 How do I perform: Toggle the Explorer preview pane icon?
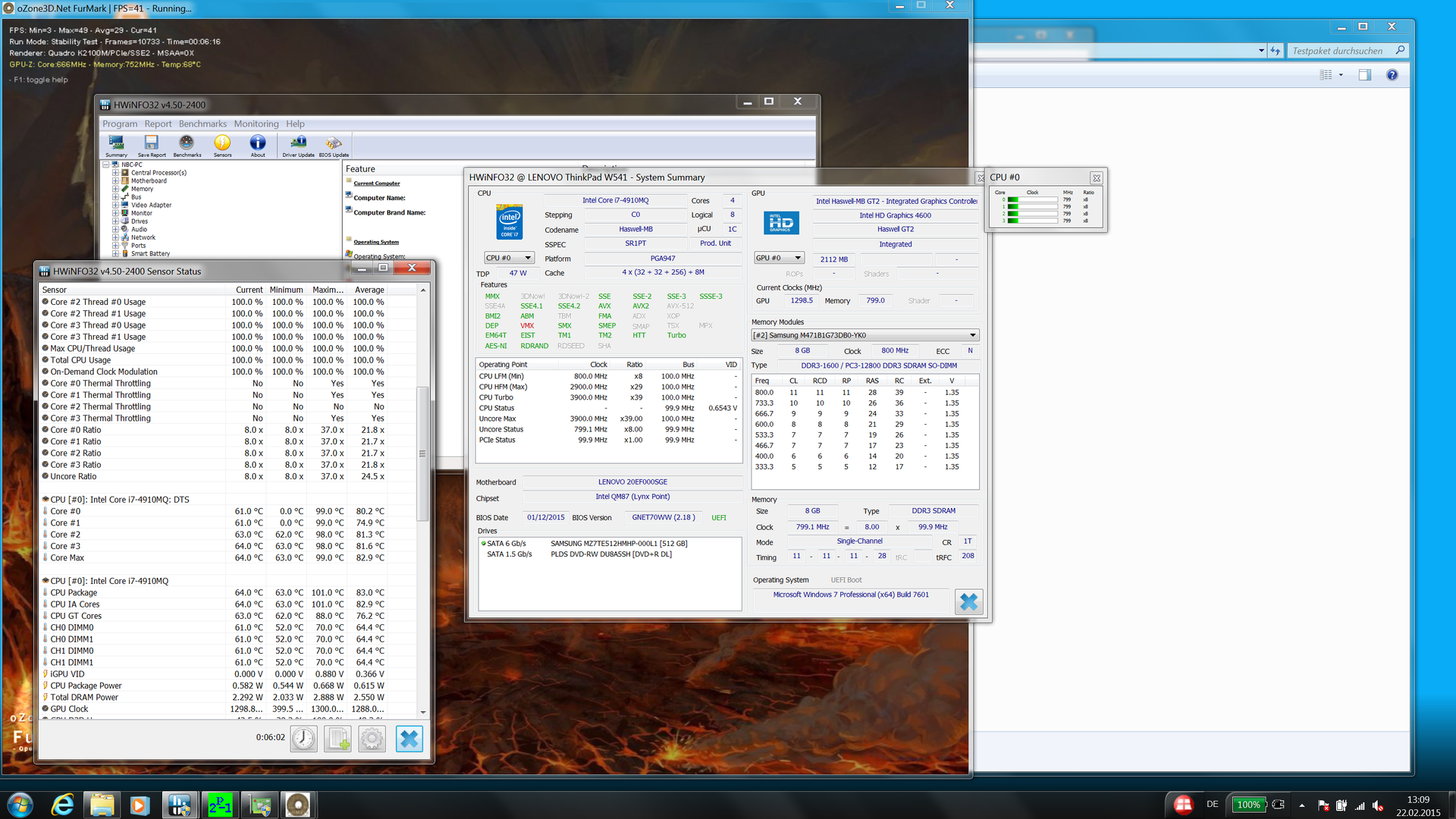pos(1365,75)
